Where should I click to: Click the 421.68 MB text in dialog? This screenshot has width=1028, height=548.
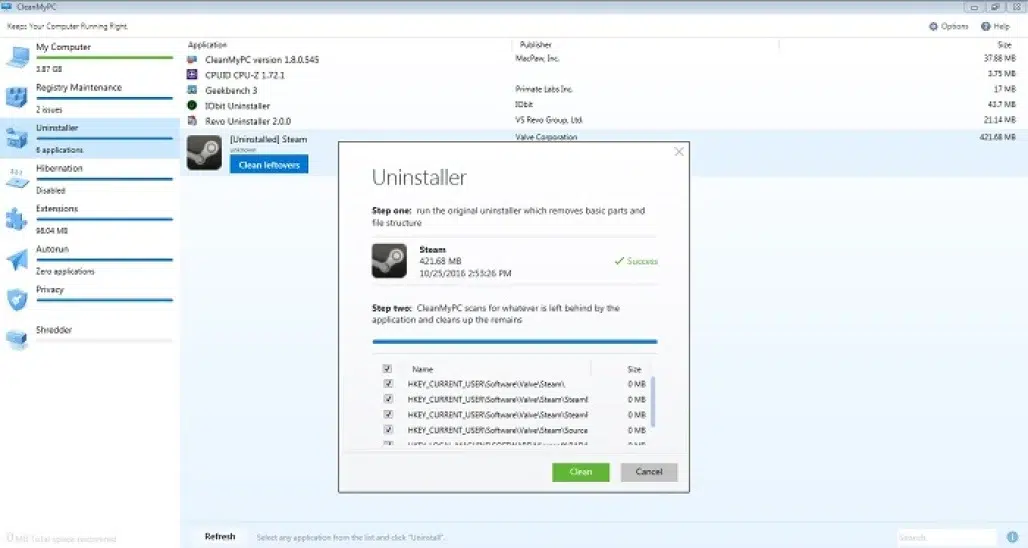tap(440, 261)
